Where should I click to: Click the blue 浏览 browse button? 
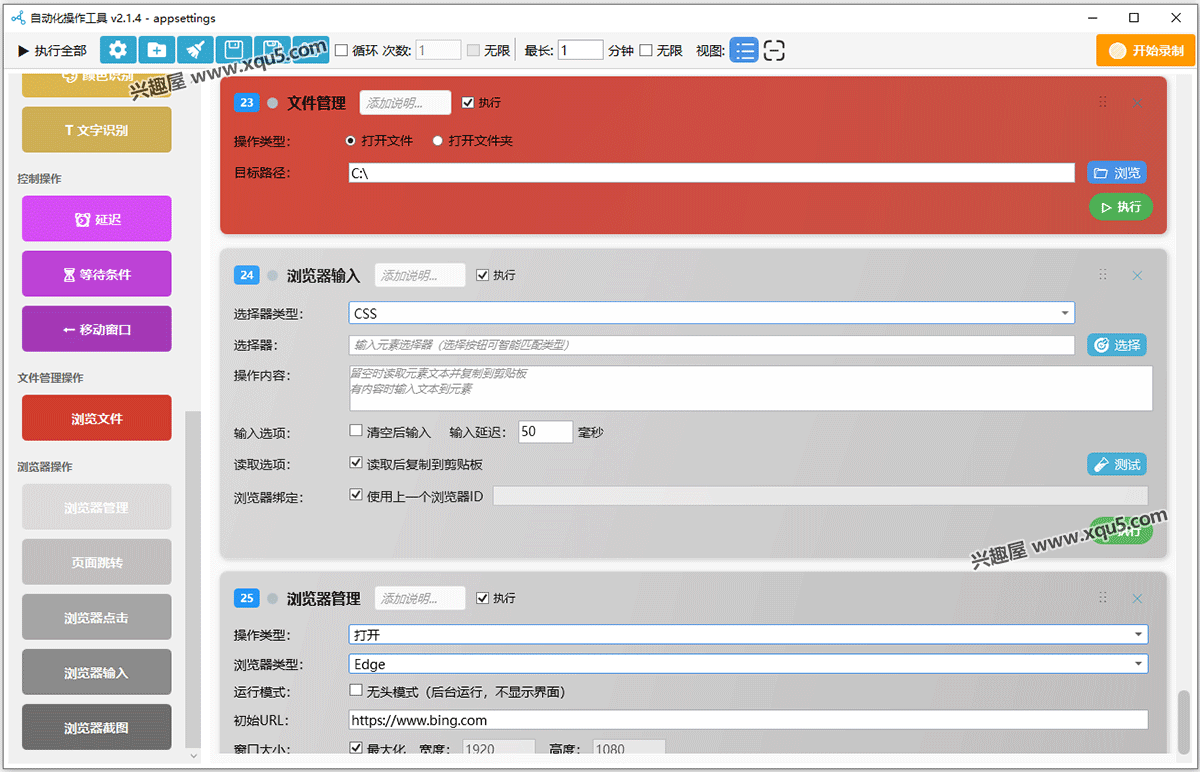click(1117, 173)
